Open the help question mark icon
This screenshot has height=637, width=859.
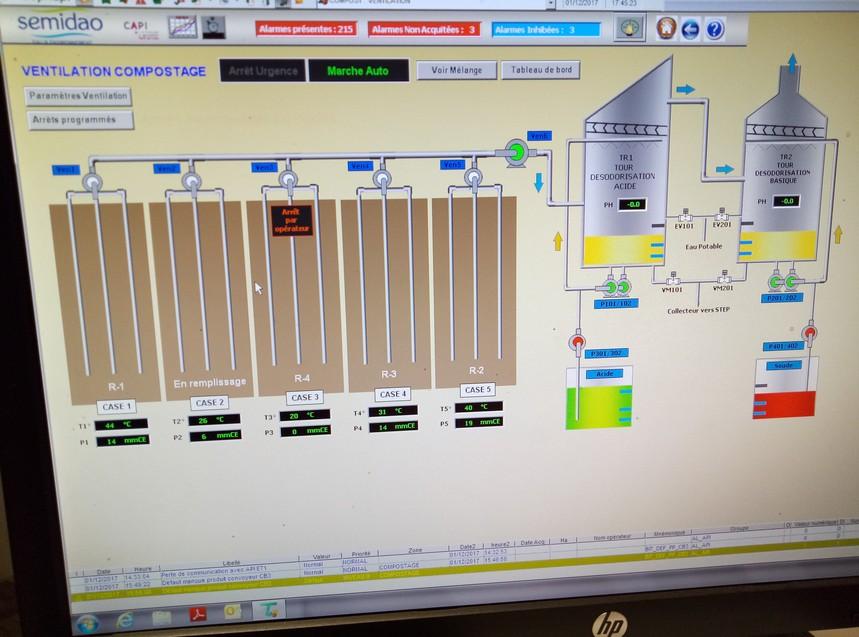point(712,28)
